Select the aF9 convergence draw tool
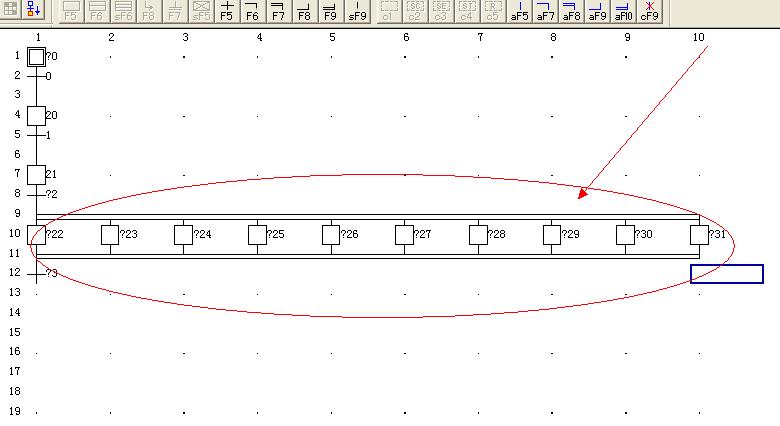This screenshot has width=780, height=426. 597,10
